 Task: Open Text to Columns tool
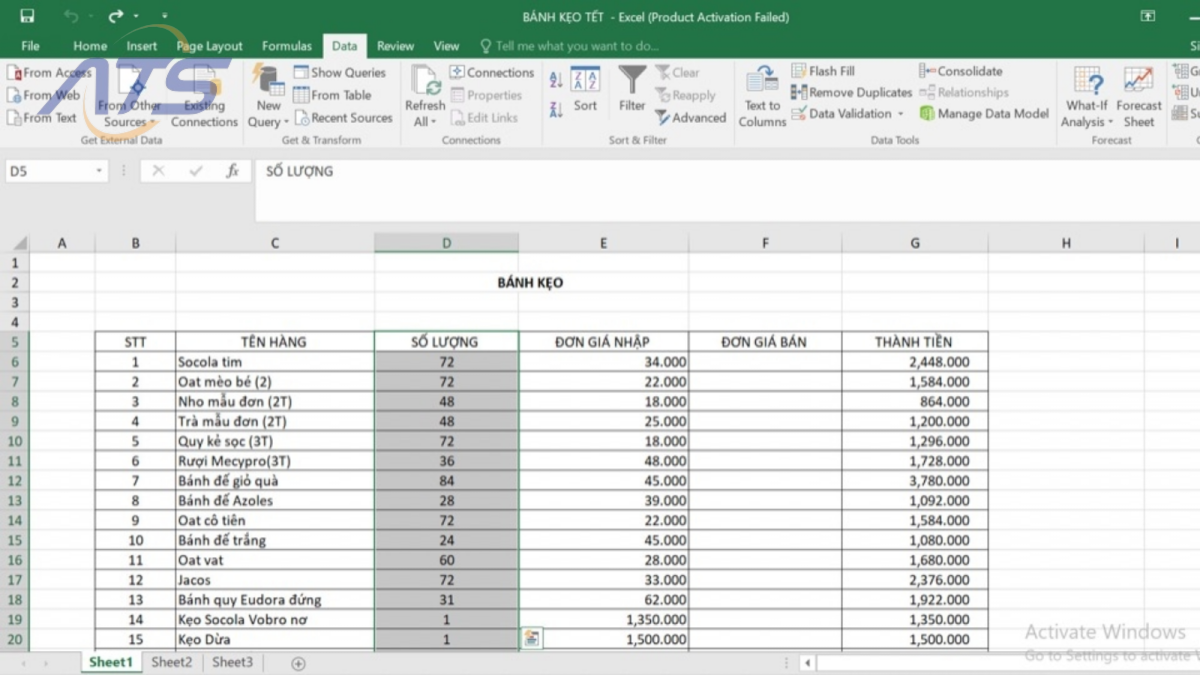tap(761, 95)
